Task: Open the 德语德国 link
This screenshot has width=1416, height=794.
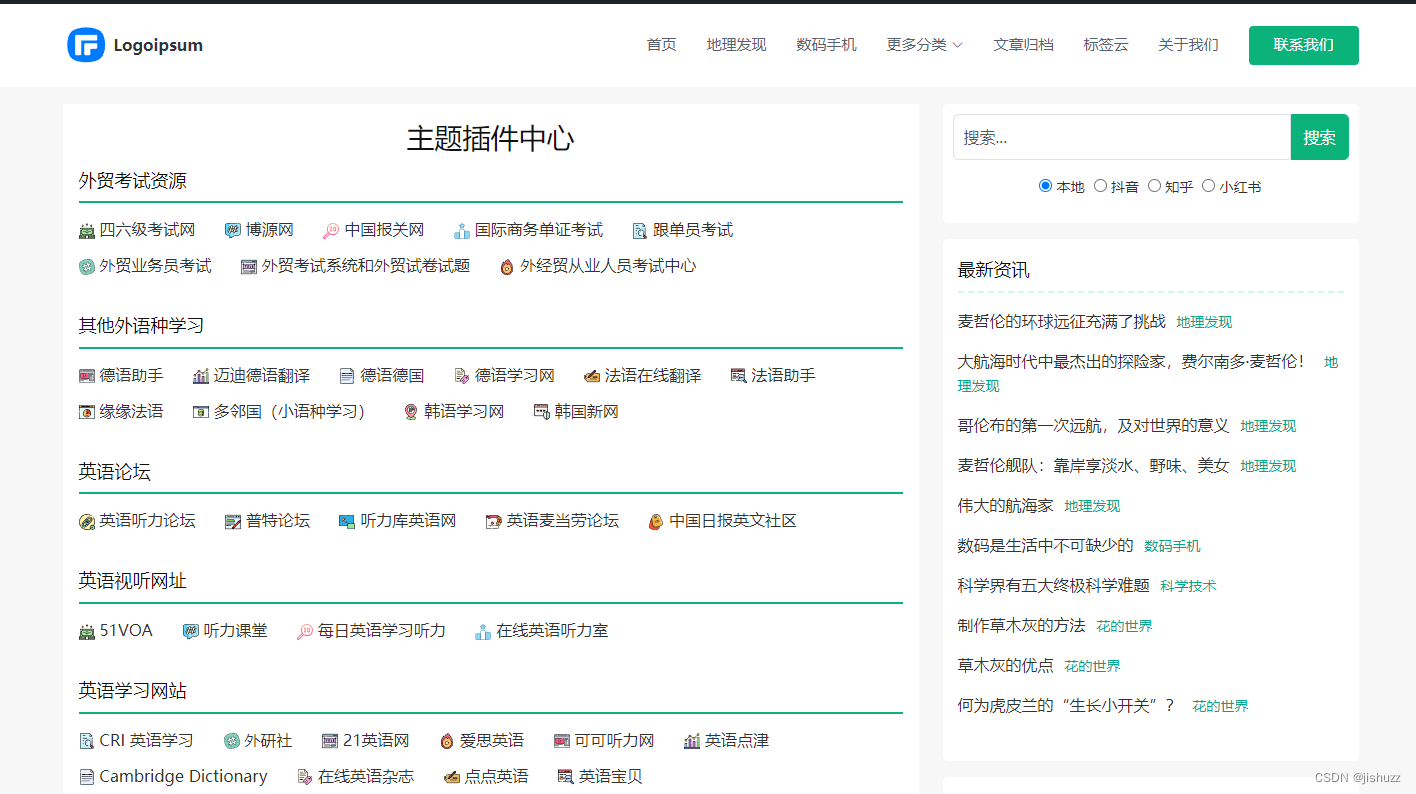Action: [392, 376]
